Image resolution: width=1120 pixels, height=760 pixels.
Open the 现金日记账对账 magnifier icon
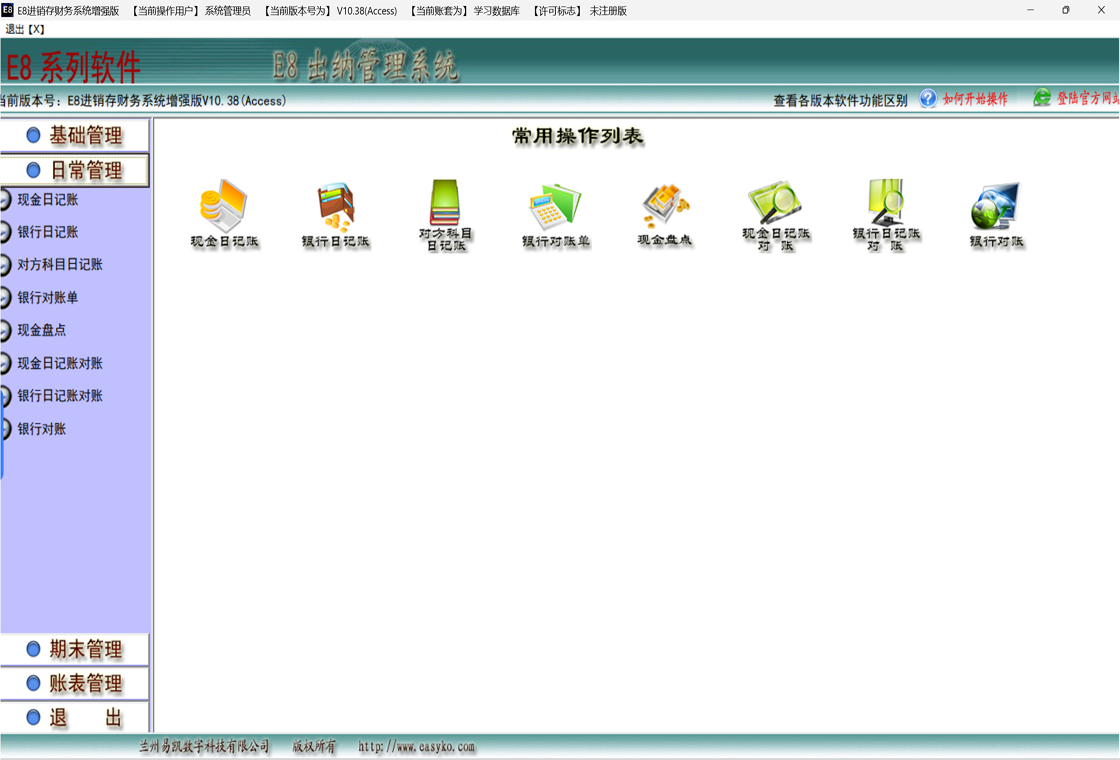point(775,203)
